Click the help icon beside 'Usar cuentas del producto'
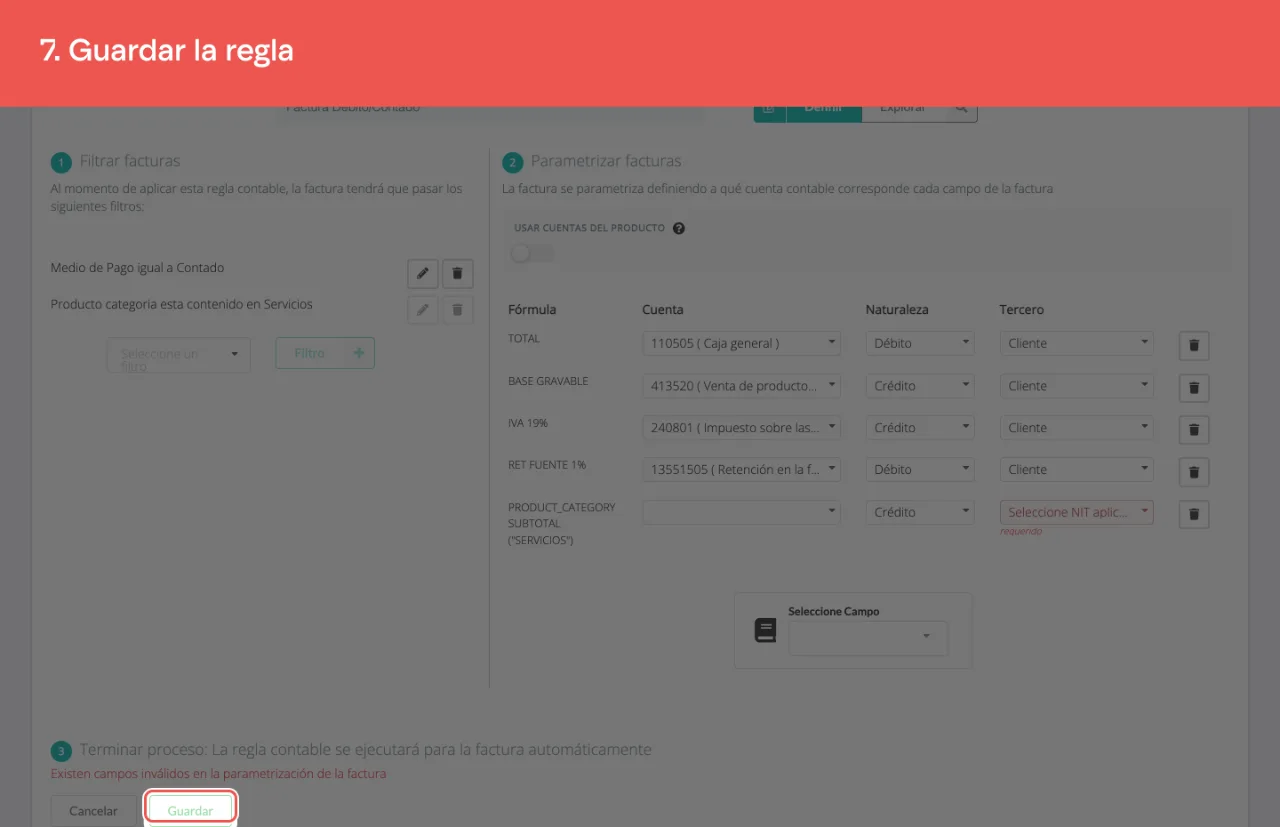The width and height of the screenshot is (1280, 827). click(679, 228)
